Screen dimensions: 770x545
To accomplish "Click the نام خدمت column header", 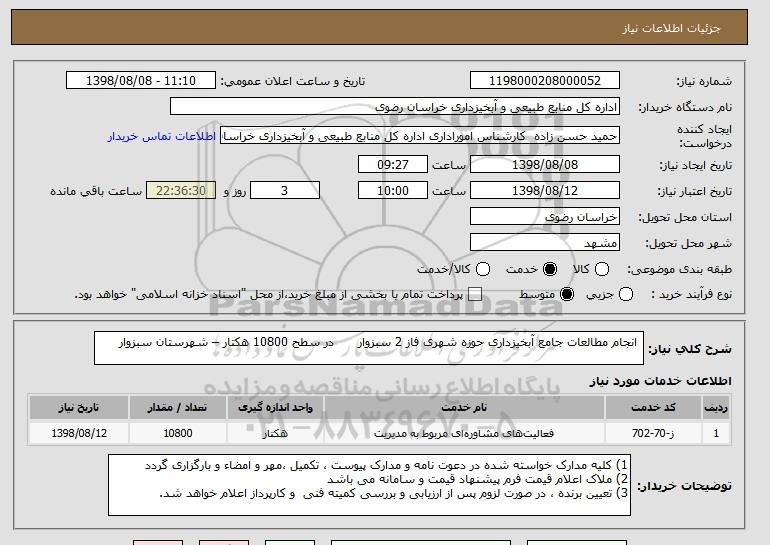I will point(464,408).
